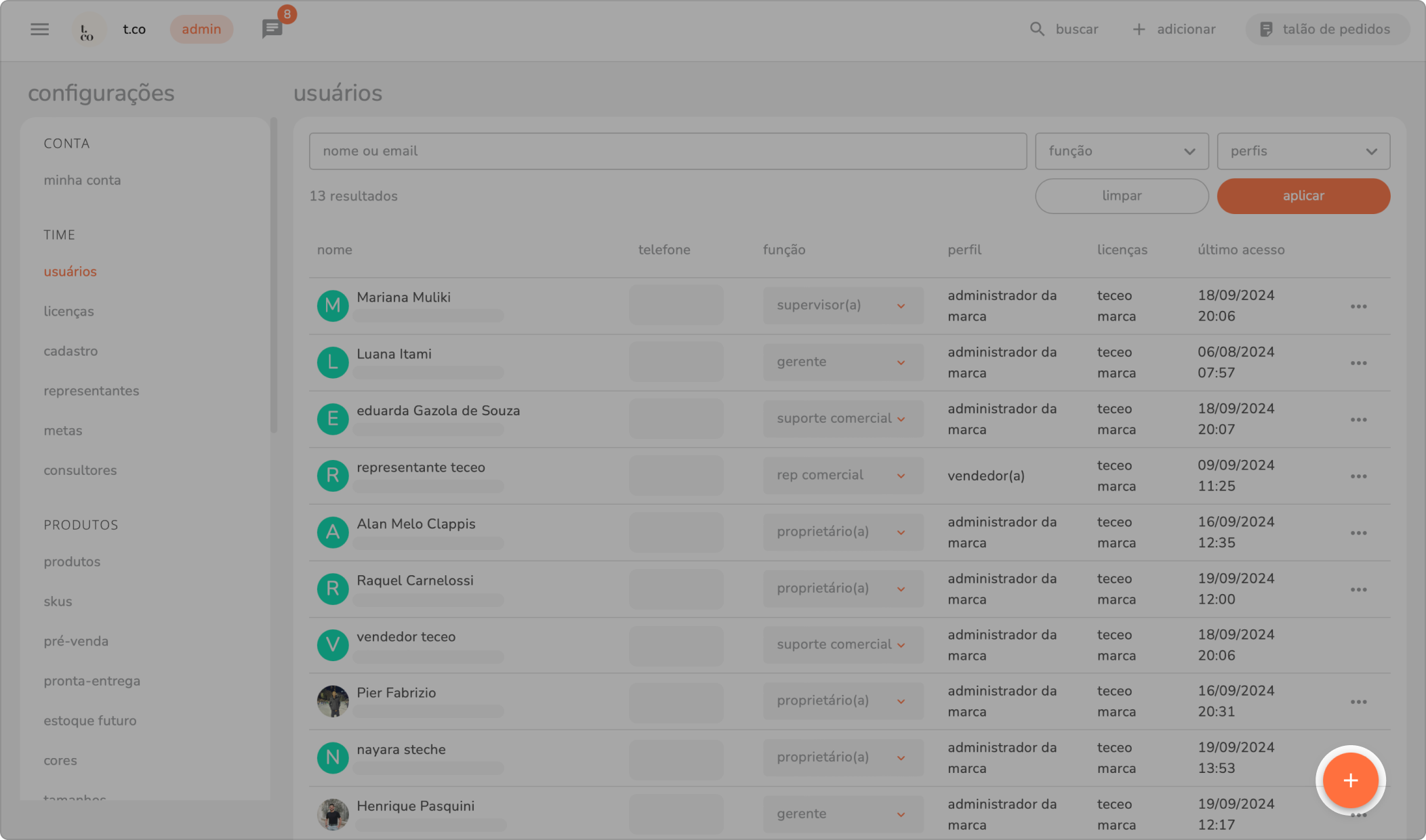Click the search magnifier icon
Viewport: 1426px width, 840px height.
pos(1037,29)
